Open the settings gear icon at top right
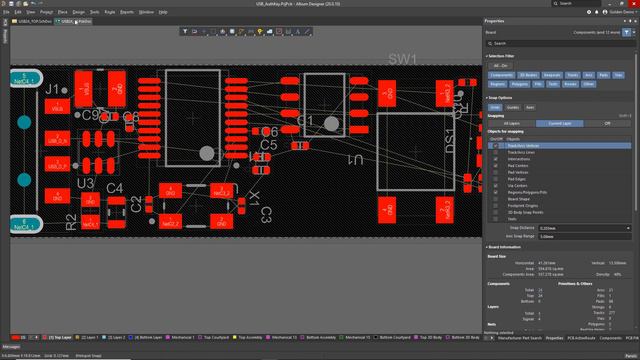 click(589, 12)
